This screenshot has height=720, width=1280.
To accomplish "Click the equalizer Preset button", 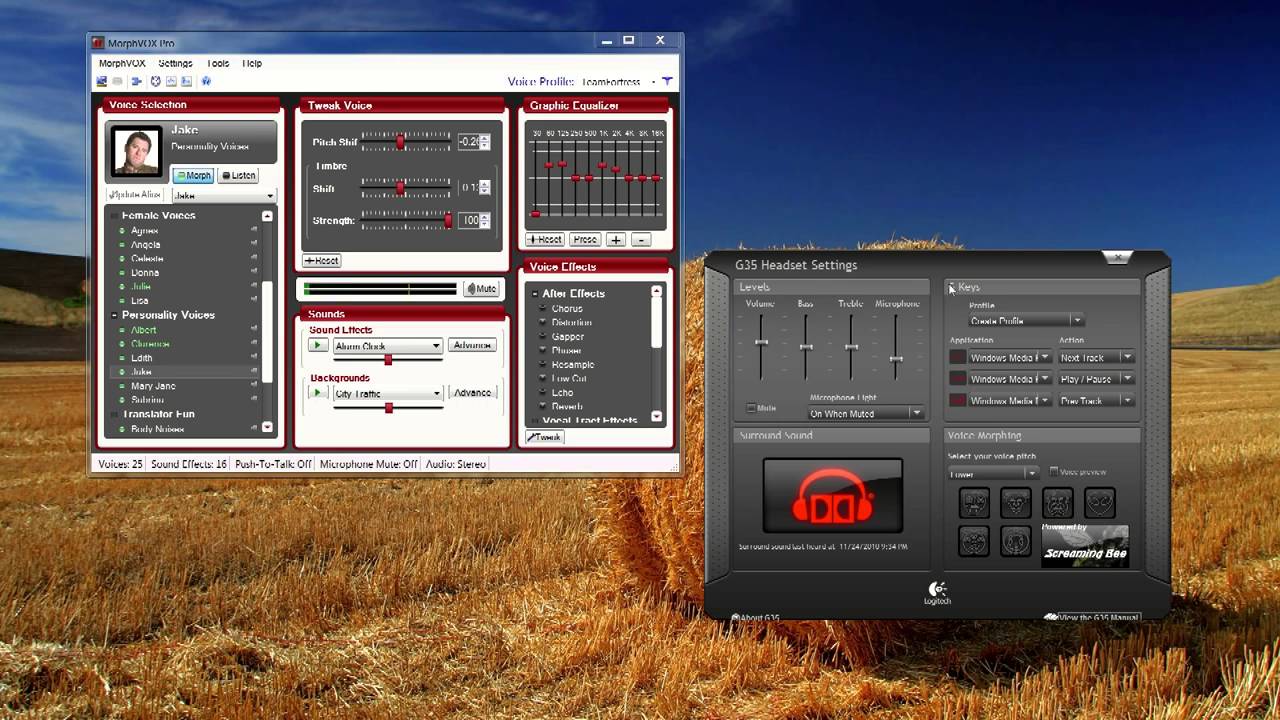I will pyautogui.click(x=585, y=240).
